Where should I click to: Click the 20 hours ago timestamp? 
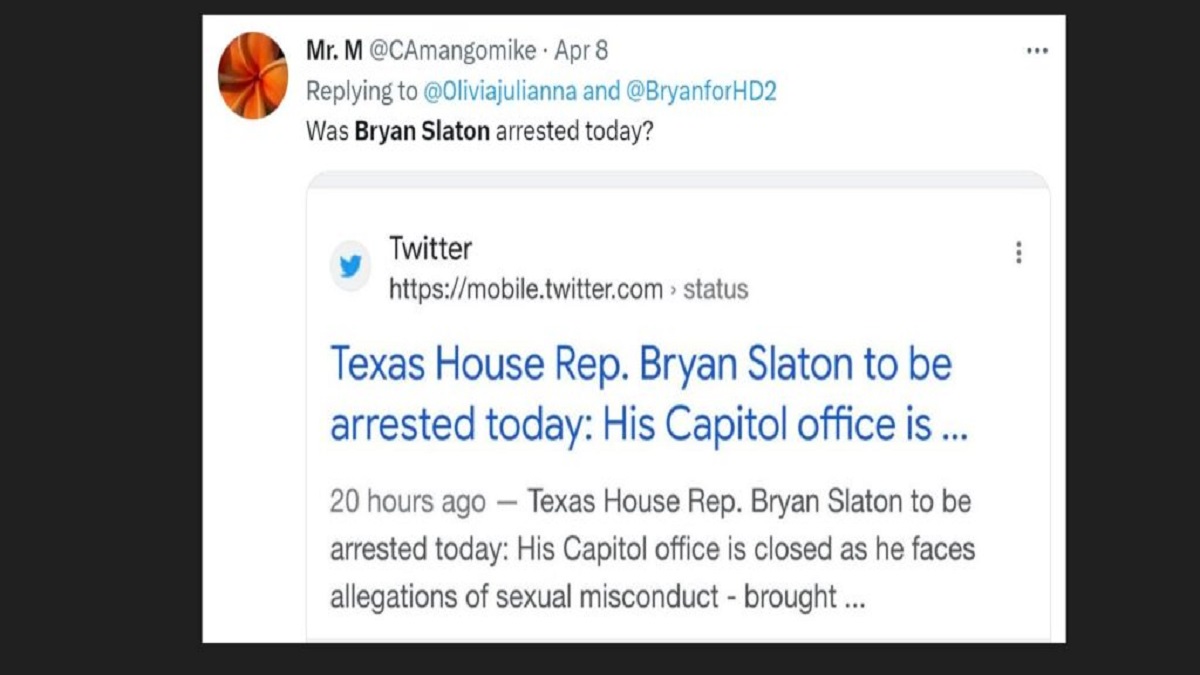point(407,503)
